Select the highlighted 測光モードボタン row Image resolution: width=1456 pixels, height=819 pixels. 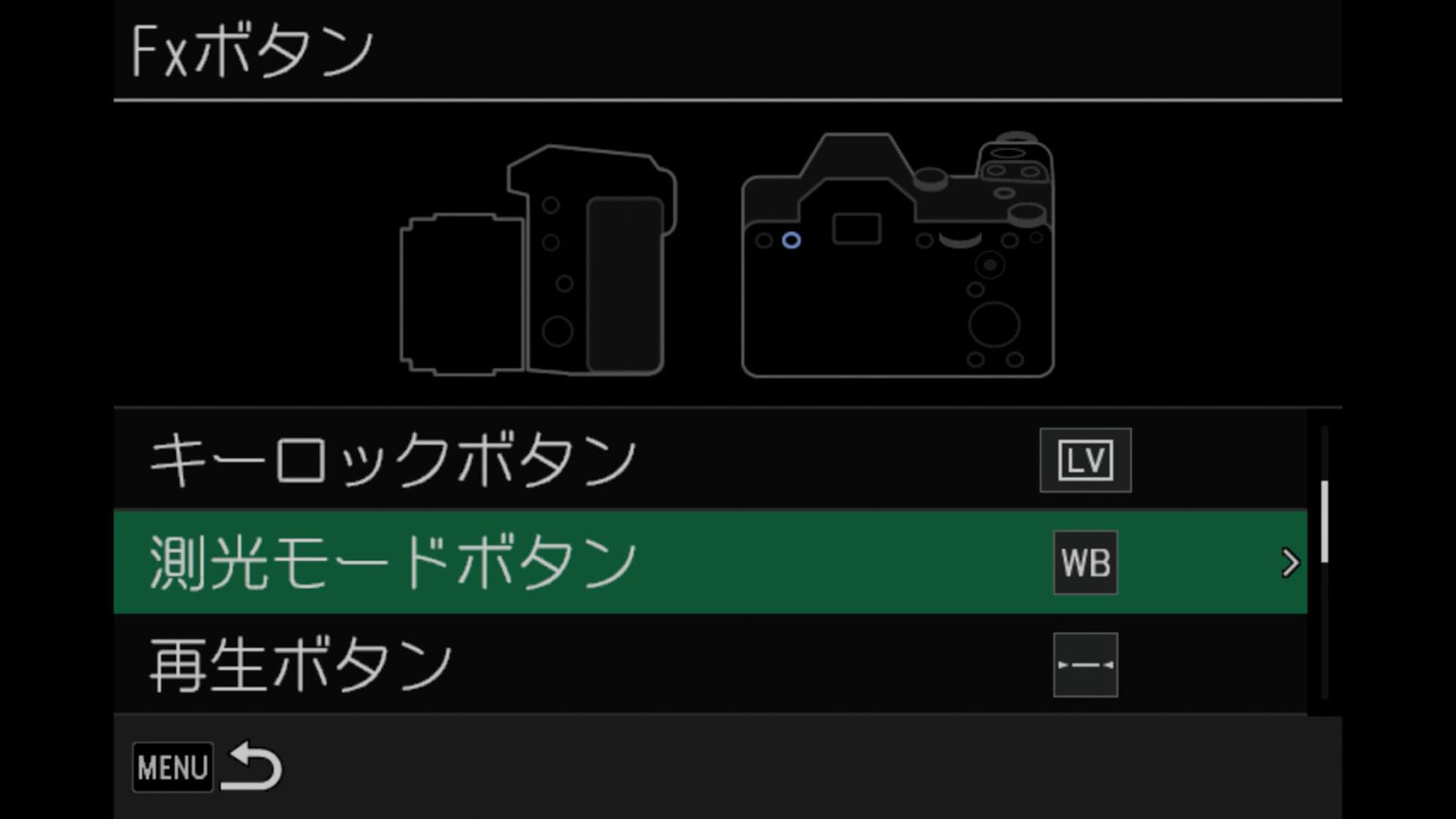click(710, 562)
